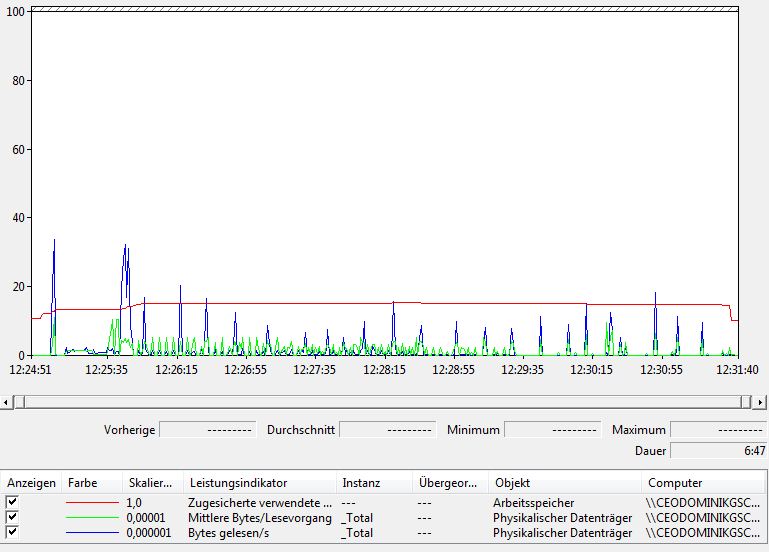Image resolution: width=769 pixels, height=552 pixels.
Task: Uncheck the Zugesicherte verwendete counter checkbox
Action: click(x=12, y=502)
